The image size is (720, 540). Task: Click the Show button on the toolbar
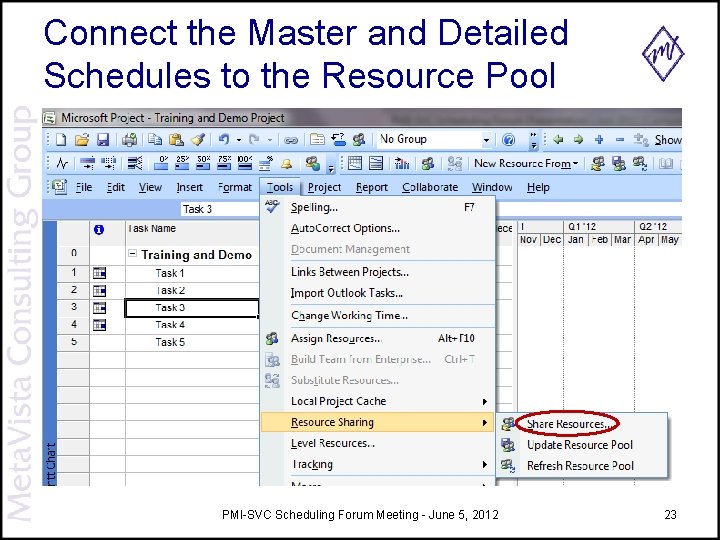click(x=667, y=140)
